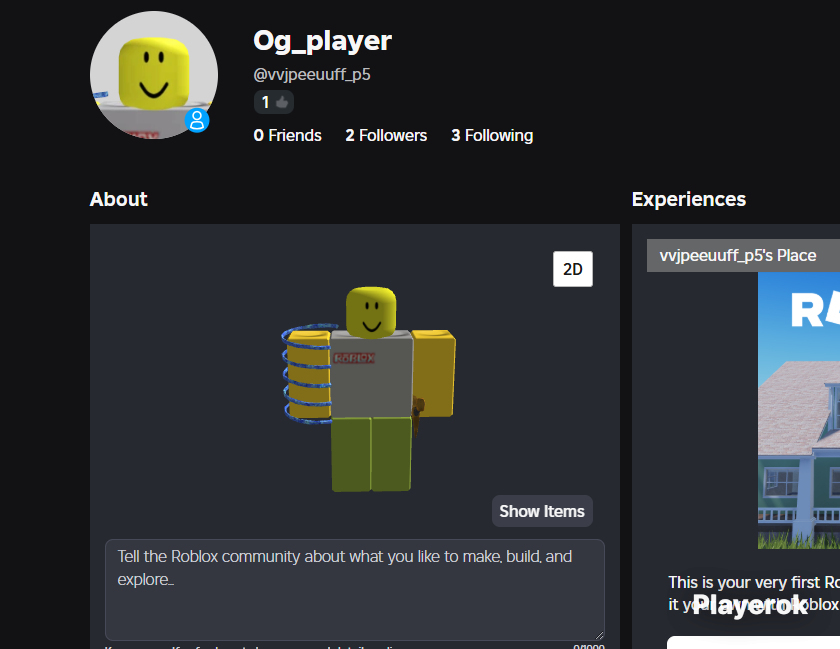The width and height of the screenshot is (840, 649).
Task: Select the Og_player display name
Action: (x=322, y=41)
